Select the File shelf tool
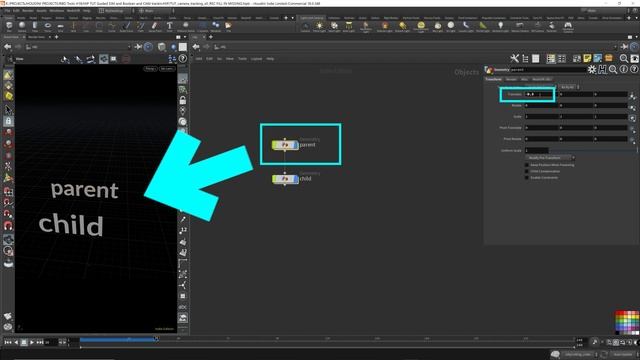The width and height of the screenshot is (640, 360). 229,26
